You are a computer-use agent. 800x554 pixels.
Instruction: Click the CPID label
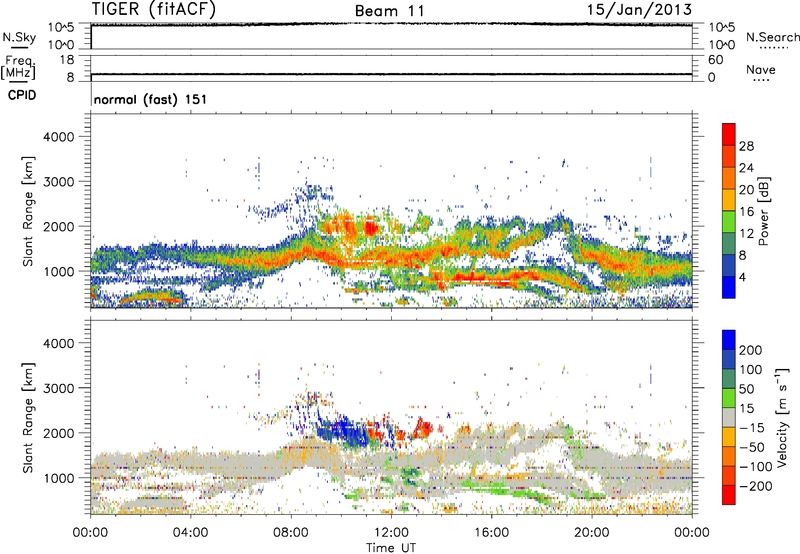pos(22,95)
